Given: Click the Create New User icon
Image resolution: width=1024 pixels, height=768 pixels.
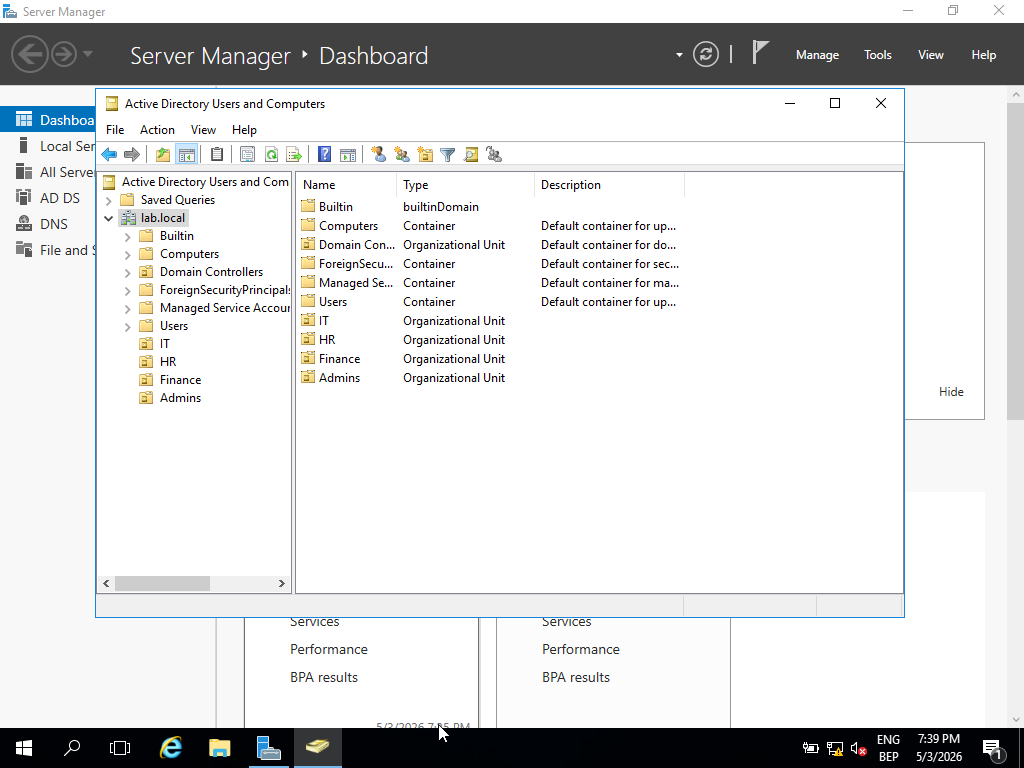Looking at the screenshot, I should click(378, 155).
